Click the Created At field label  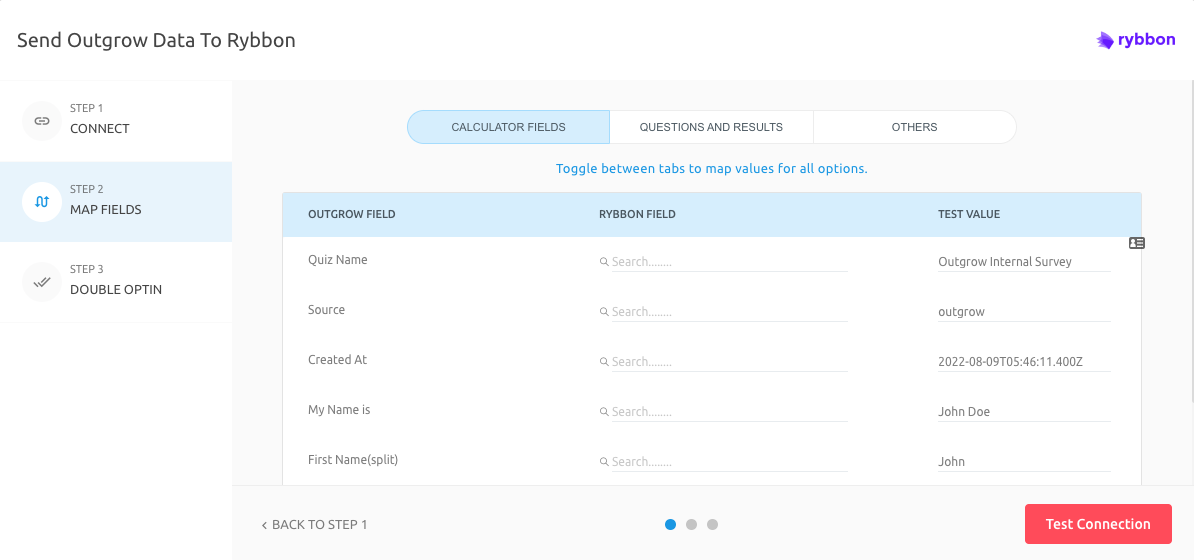point(337,360)
